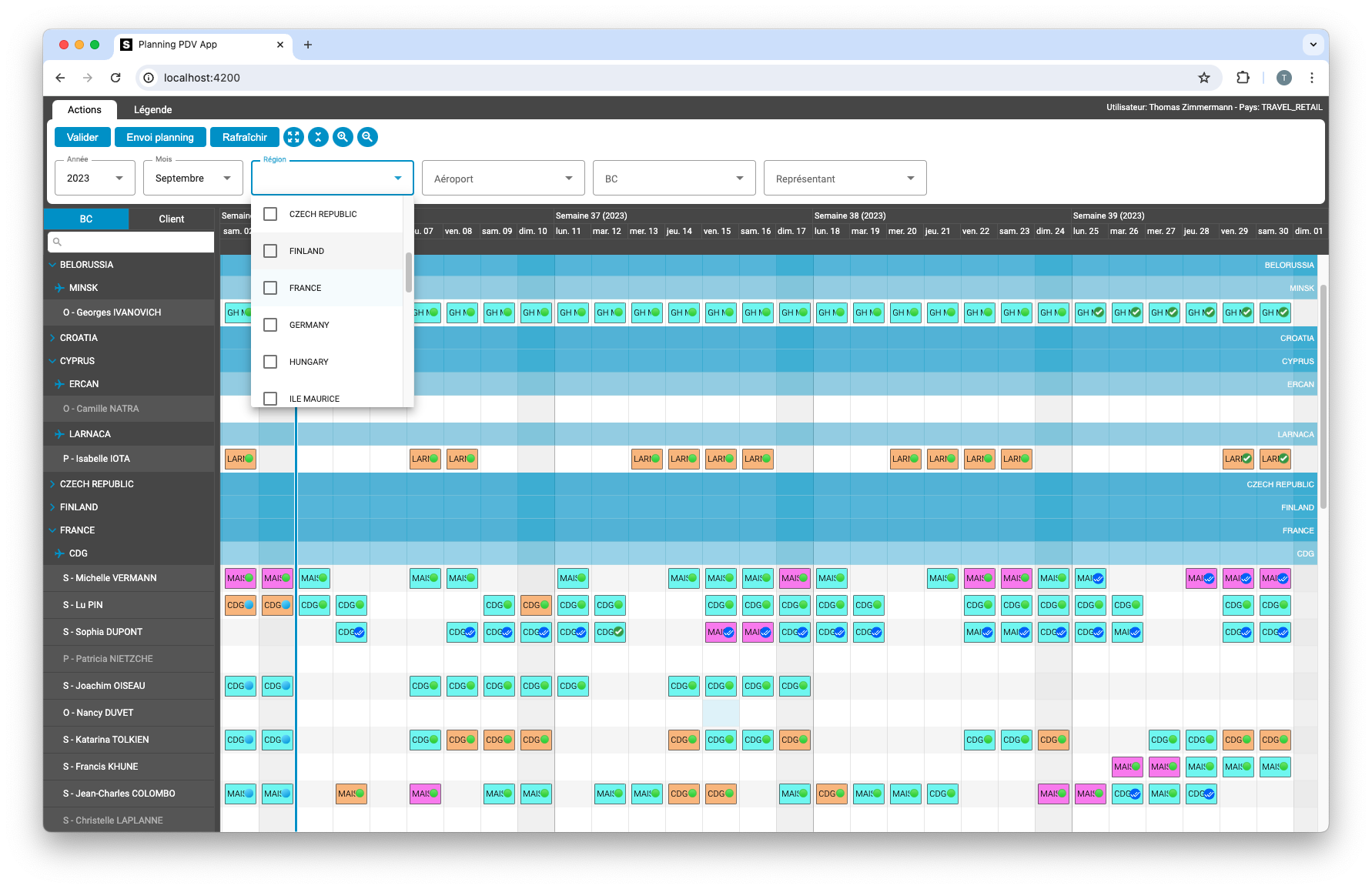Click the collapse view icon next to fullscreen
Viewport: 1372px width, 889px height.
pyautogui.click(x=318, y=137)
